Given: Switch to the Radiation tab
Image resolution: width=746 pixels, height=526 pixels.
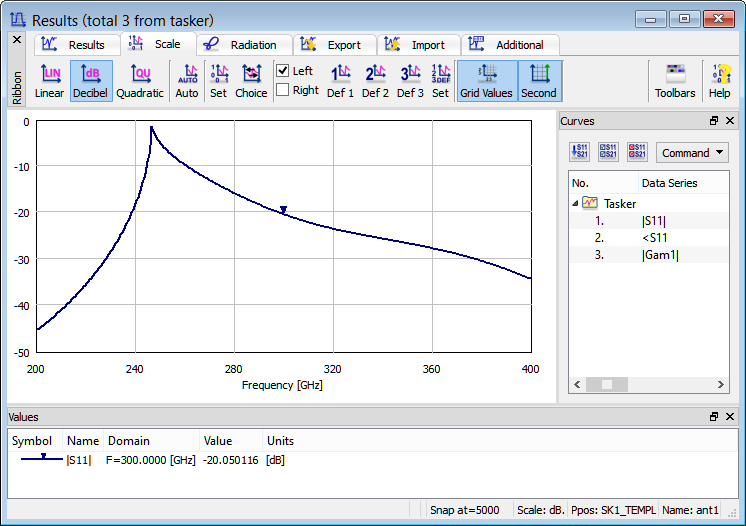Looking at the screenshot, I should 244,45.
